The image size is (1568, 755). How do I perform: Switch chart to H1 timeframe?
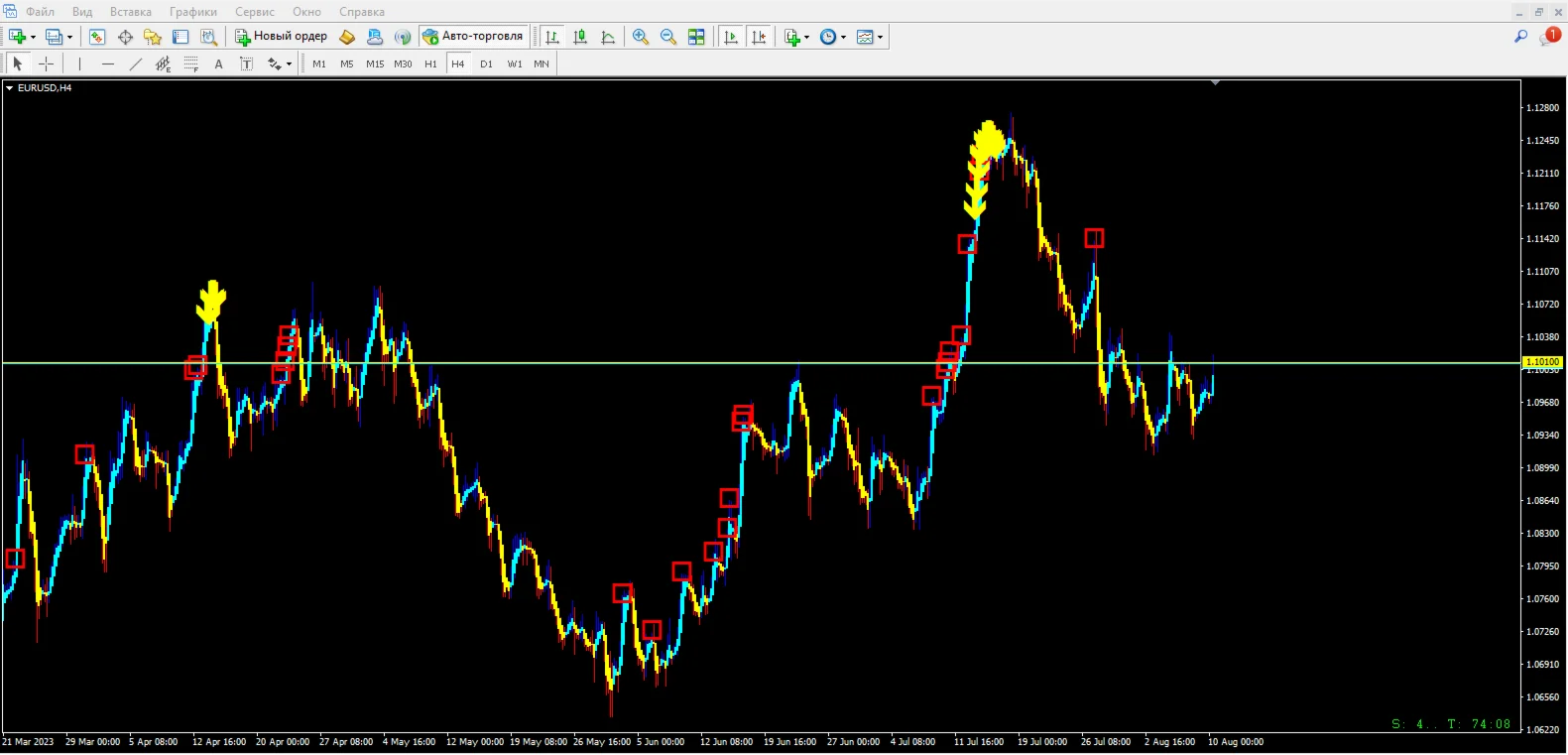[x=430, y=63]
